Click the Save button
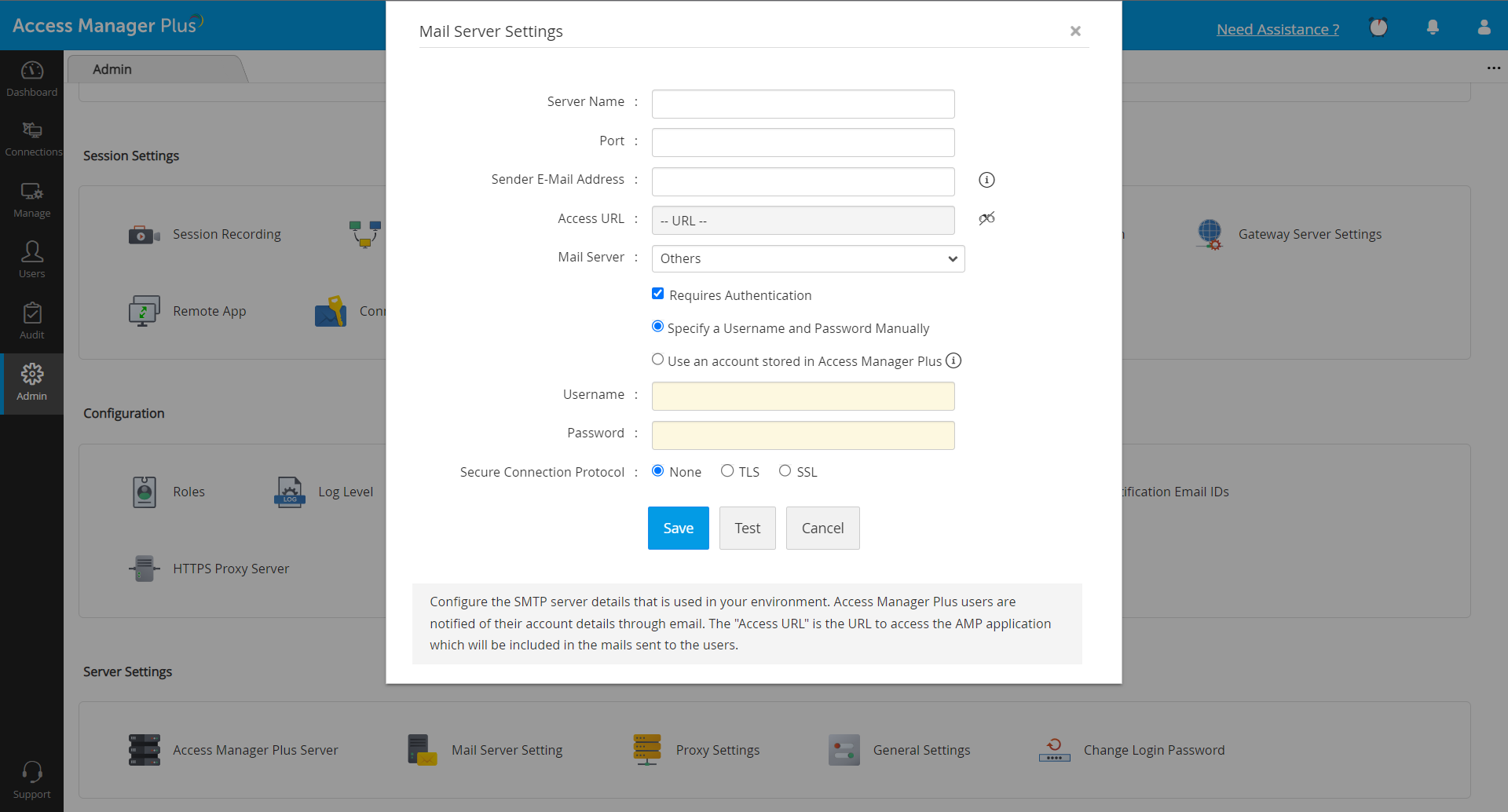 (x=678, y=528)
